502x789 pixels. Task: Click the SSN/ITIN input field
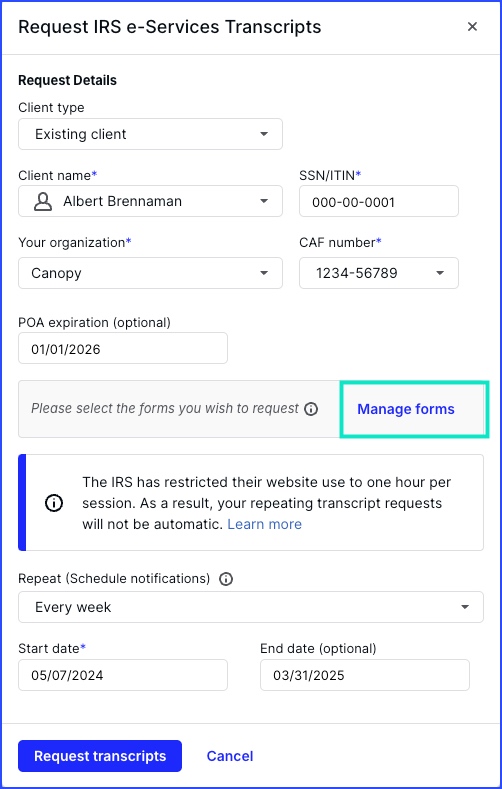click(x=379, y=201)
